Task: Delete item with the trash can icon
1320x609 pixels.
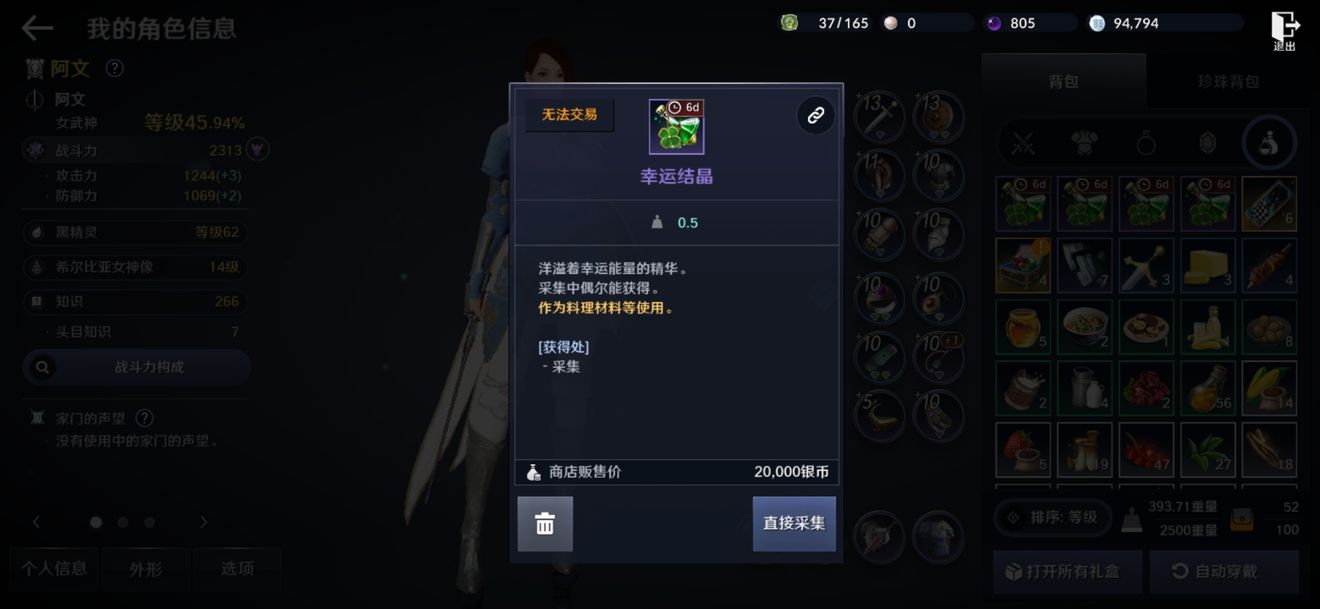Action: (x=545, y=523)
